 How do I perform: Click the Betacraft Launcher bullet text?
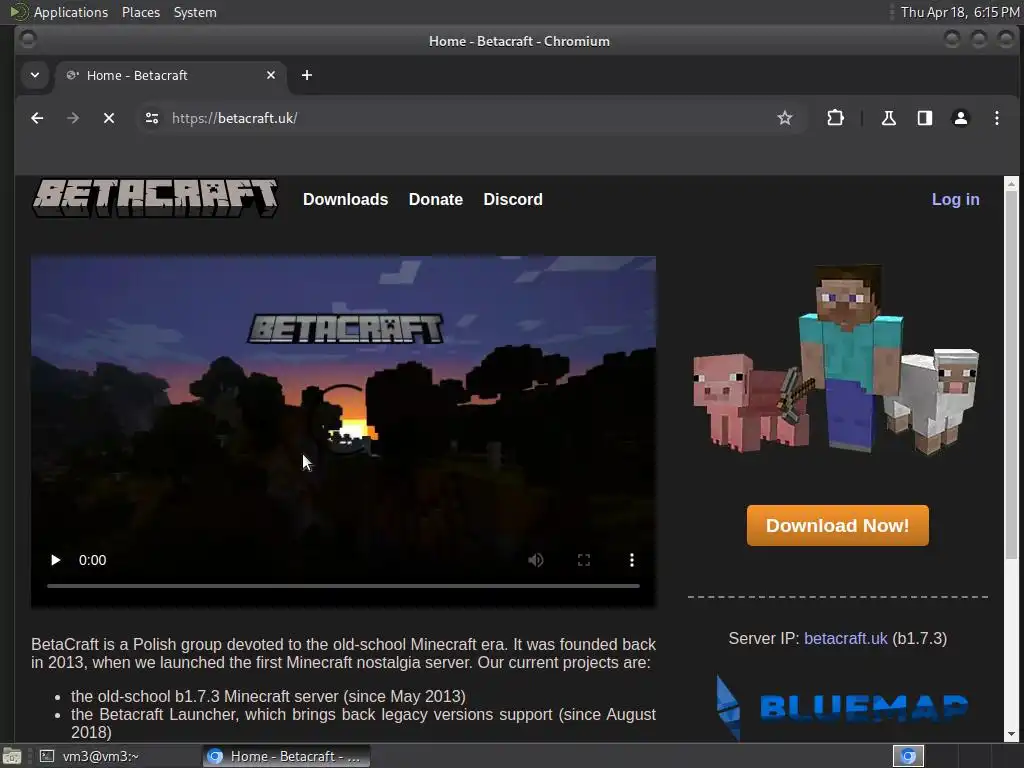click(x=363, y=723)
